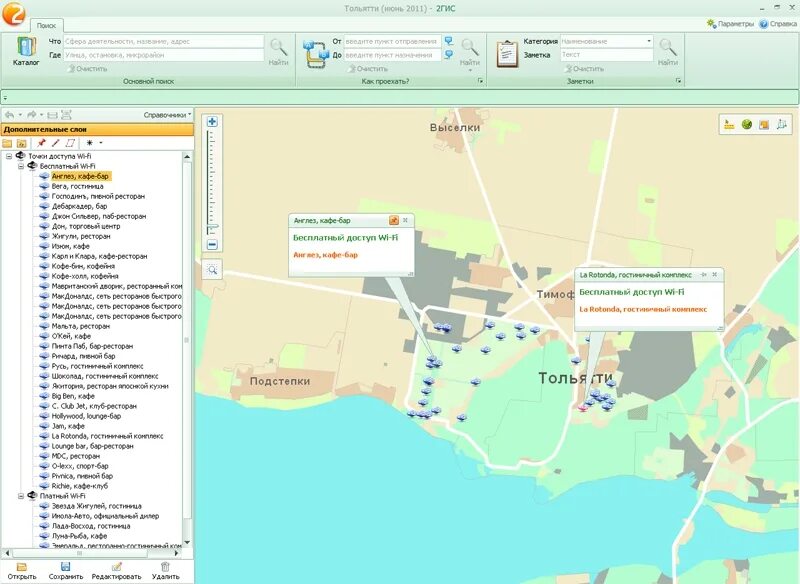Screen dimensions: 800x584
Task: Click the Заметка Текст input field
Action: [x=607, y=55]
